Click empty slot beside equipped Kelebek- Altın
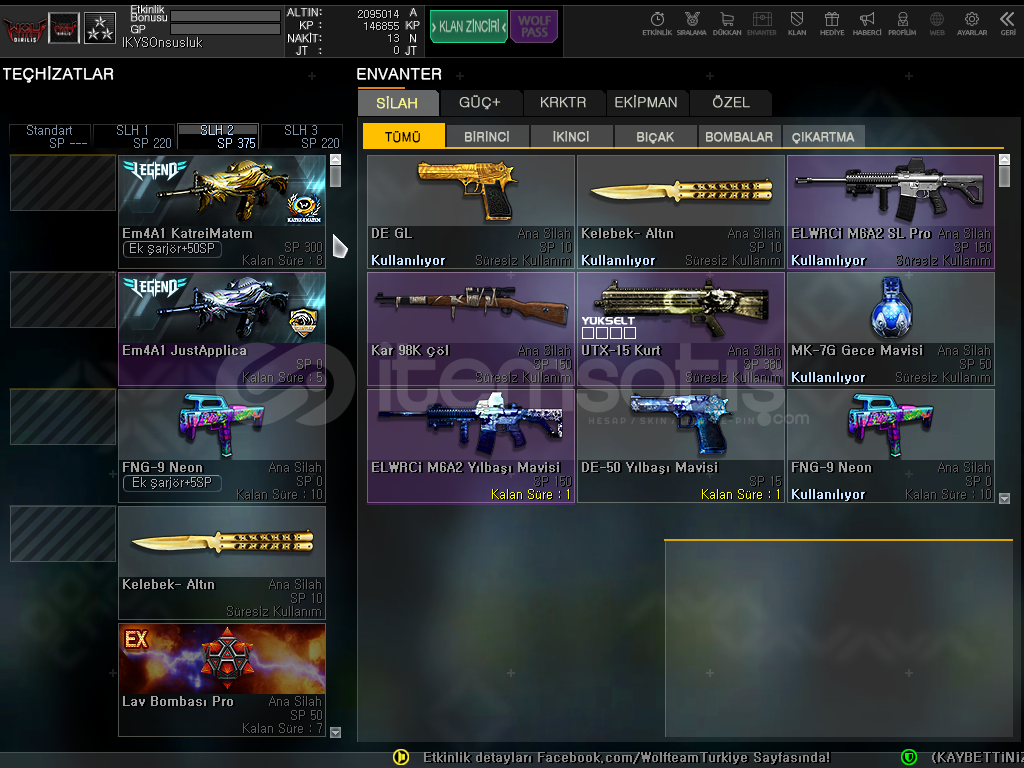Viewport: 1024px width, 768px height. coord(63,534)
